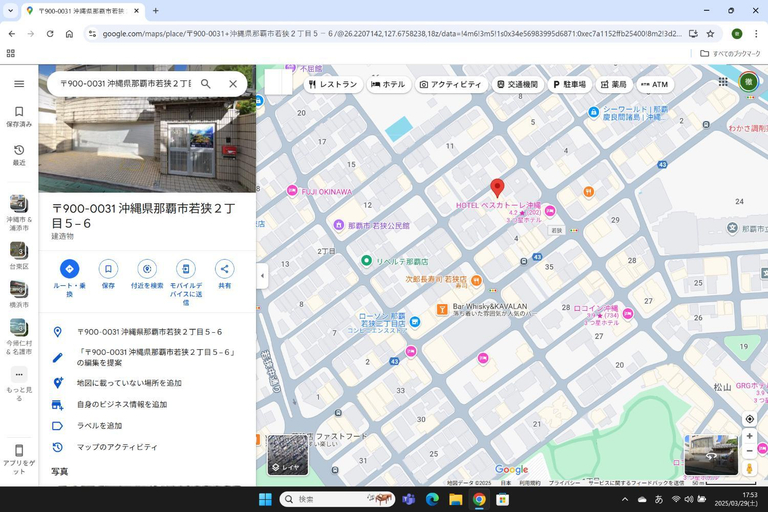Show hidden icons in system tray
Screen dimensions: 768x512
pyautogui.click(x=624, y=499)
